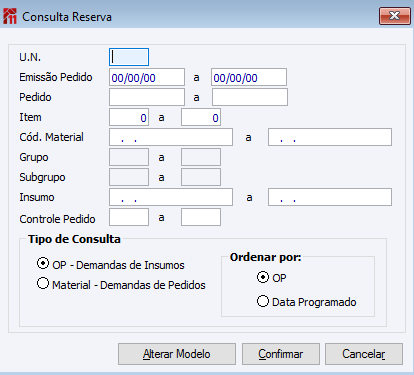Click the red app icon in title bar

click(10, 16)
